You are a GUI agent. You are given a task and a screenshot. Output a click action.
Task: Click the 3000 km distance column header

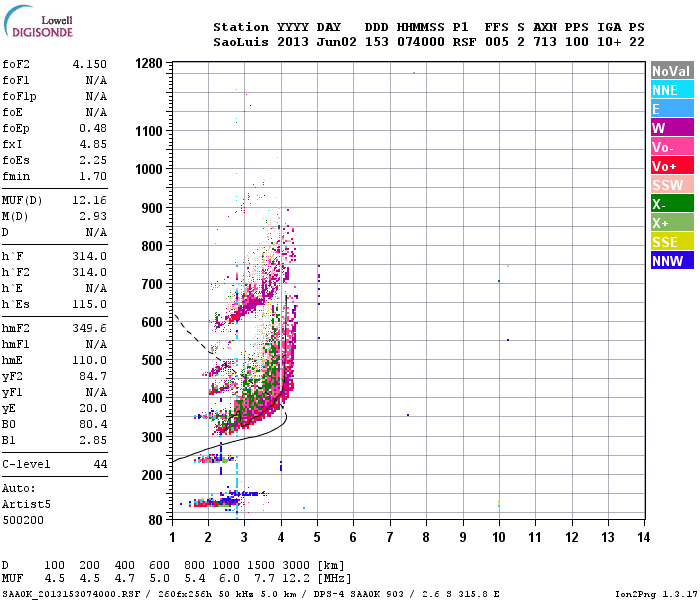click(296, 565)
